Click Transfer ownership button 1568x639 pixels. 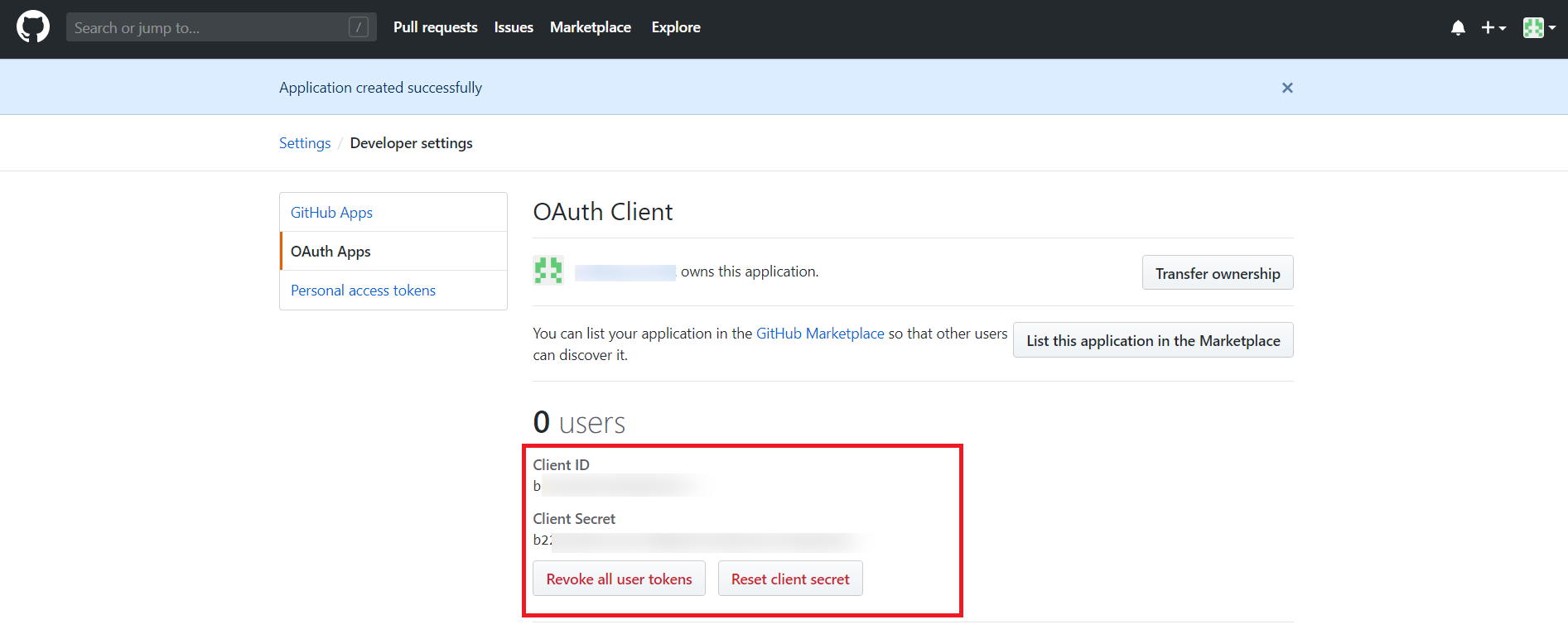click(1218, 273)
